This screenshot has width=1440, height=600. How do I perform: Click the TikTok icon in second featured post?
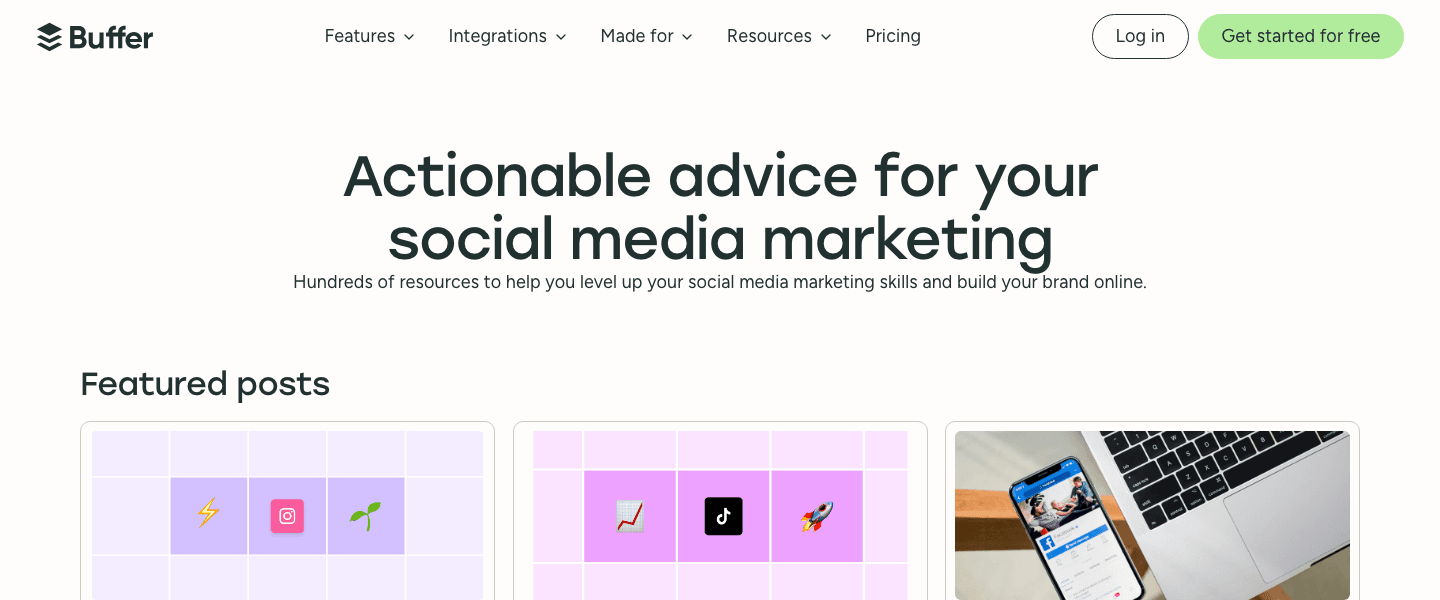(x=724, y=516)
